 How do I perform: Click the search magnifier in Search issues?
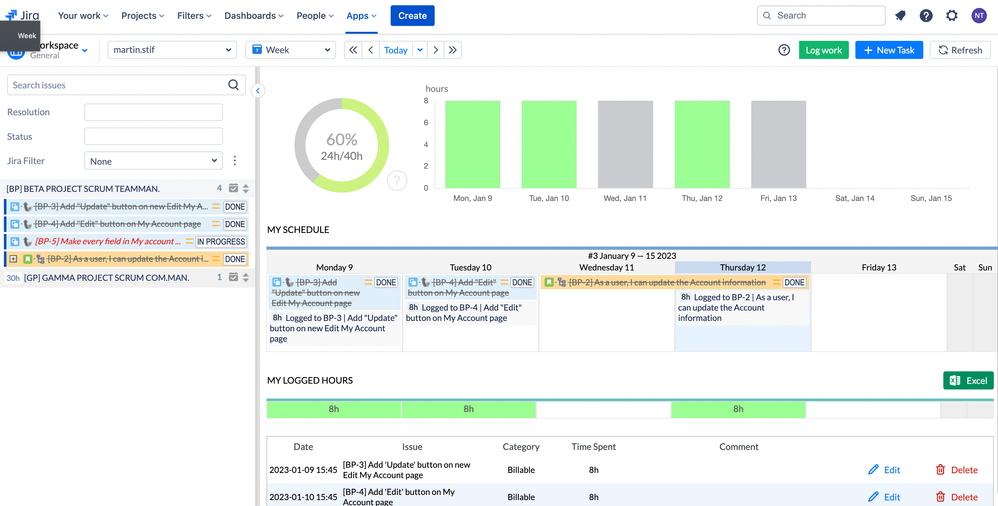tap(234, 85)
